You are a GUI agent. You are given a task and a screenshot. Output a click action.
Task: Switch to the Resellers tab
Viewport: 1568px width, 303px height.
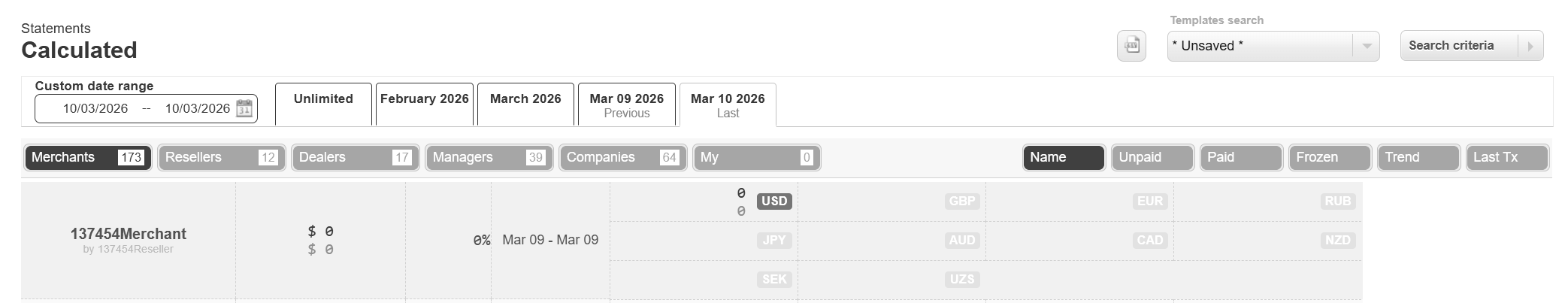(x=222, y=157)
